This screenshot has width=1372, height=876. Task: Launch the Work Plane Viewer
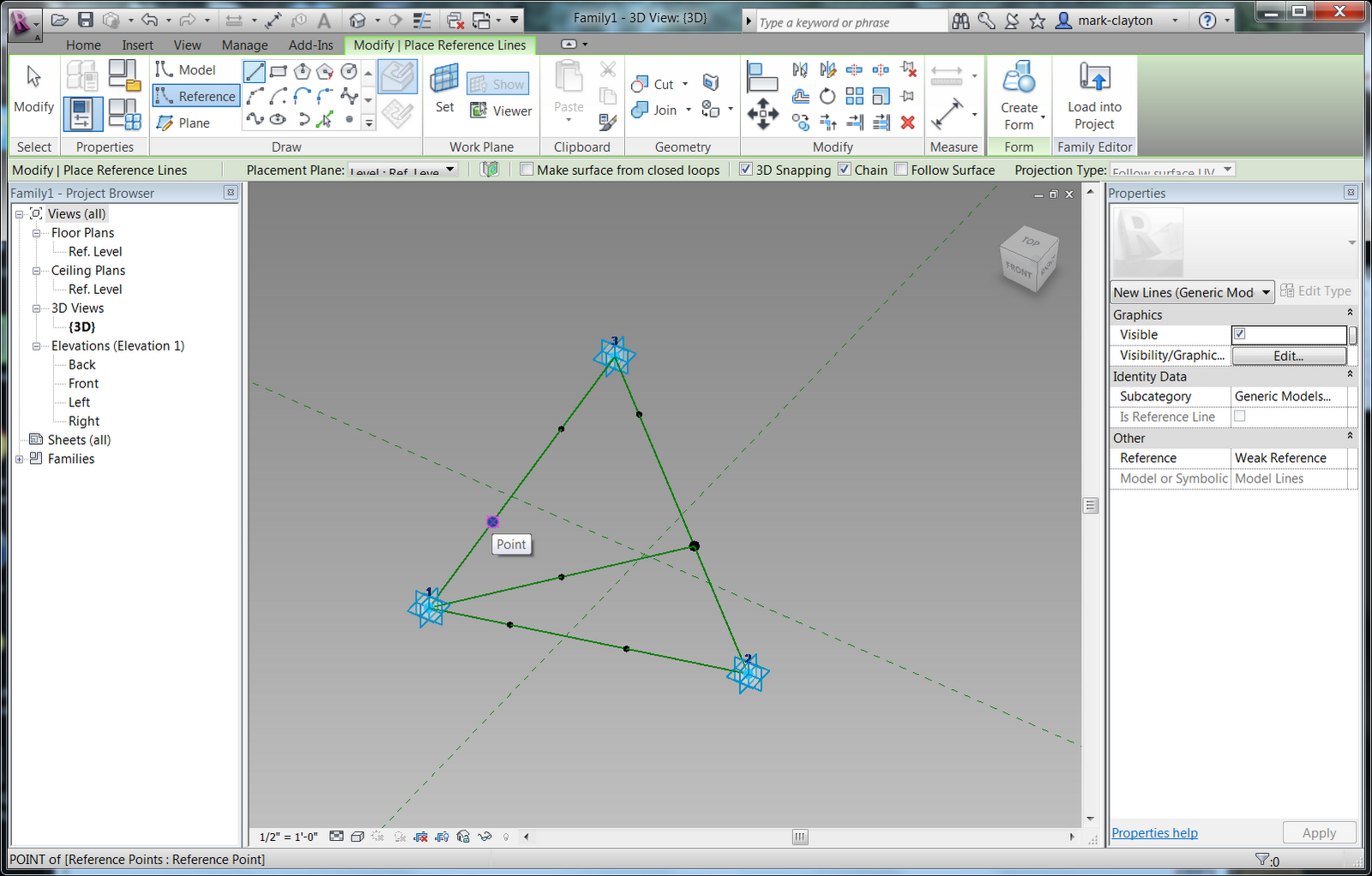point(500,111)
